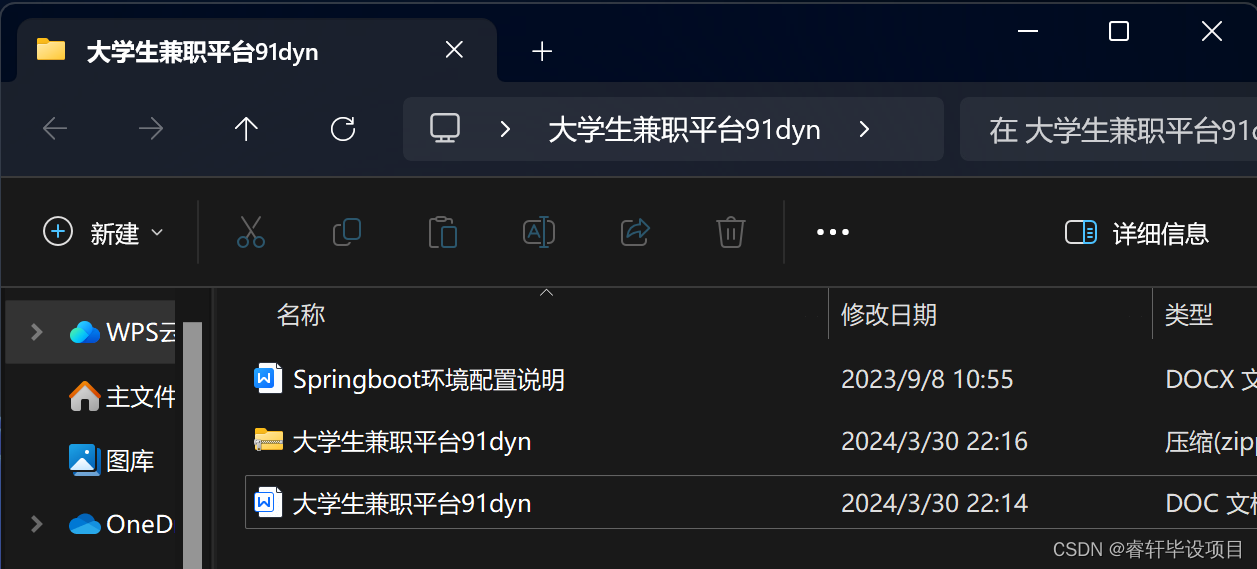This screenshot has width=1257, height=569.
Task: Sort files by 修改日期 column header
Action: point(889,315)
